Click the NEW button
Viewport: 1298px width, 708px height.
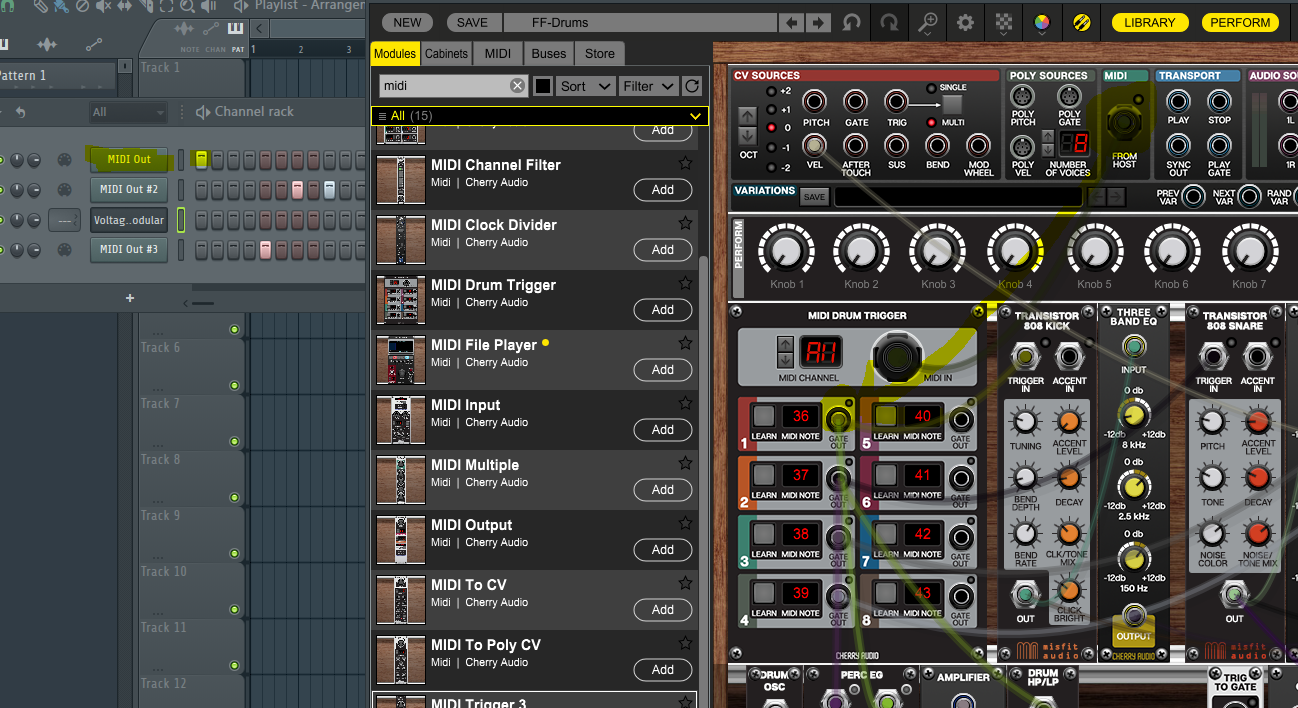coord(407,22)
